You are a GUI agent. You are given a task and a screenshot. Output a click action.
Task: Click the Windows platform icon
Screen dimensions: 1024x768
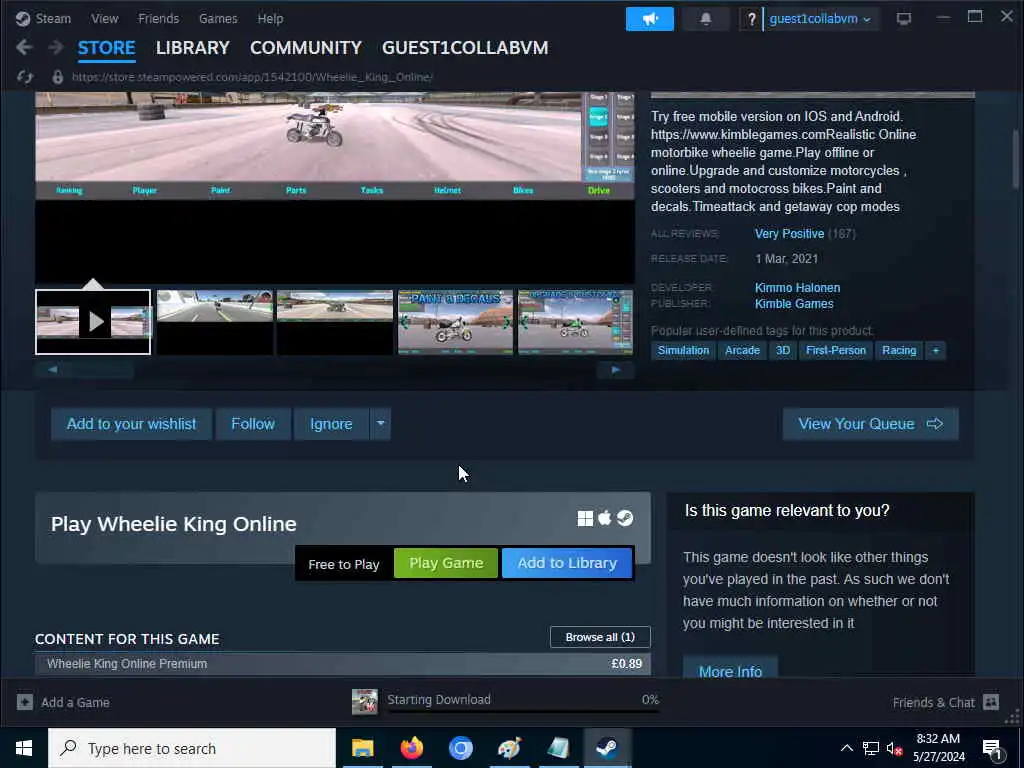[x=585, y=518]
